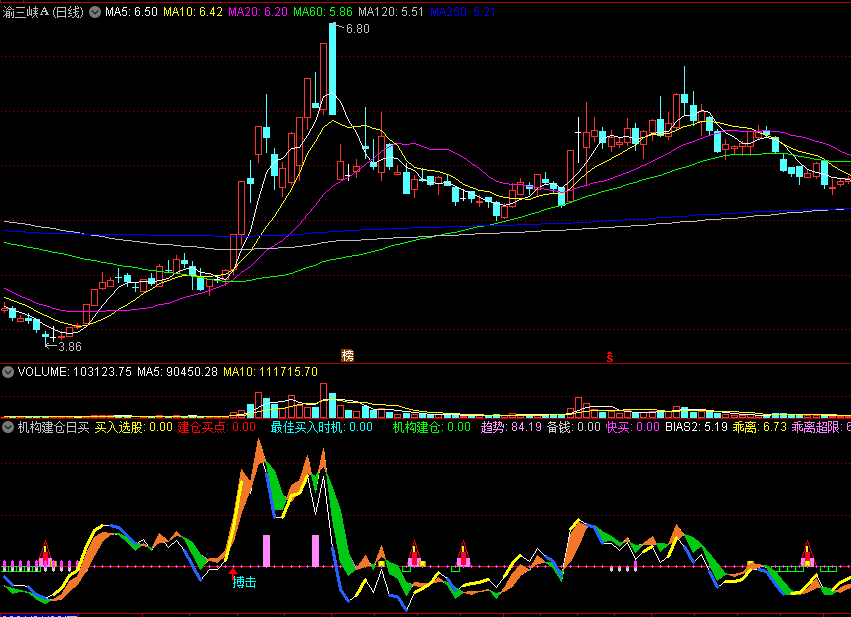The image size is (851, 617).
Task: Click the 最佳买入时机: 0.00 value
Action: (321, 427)
